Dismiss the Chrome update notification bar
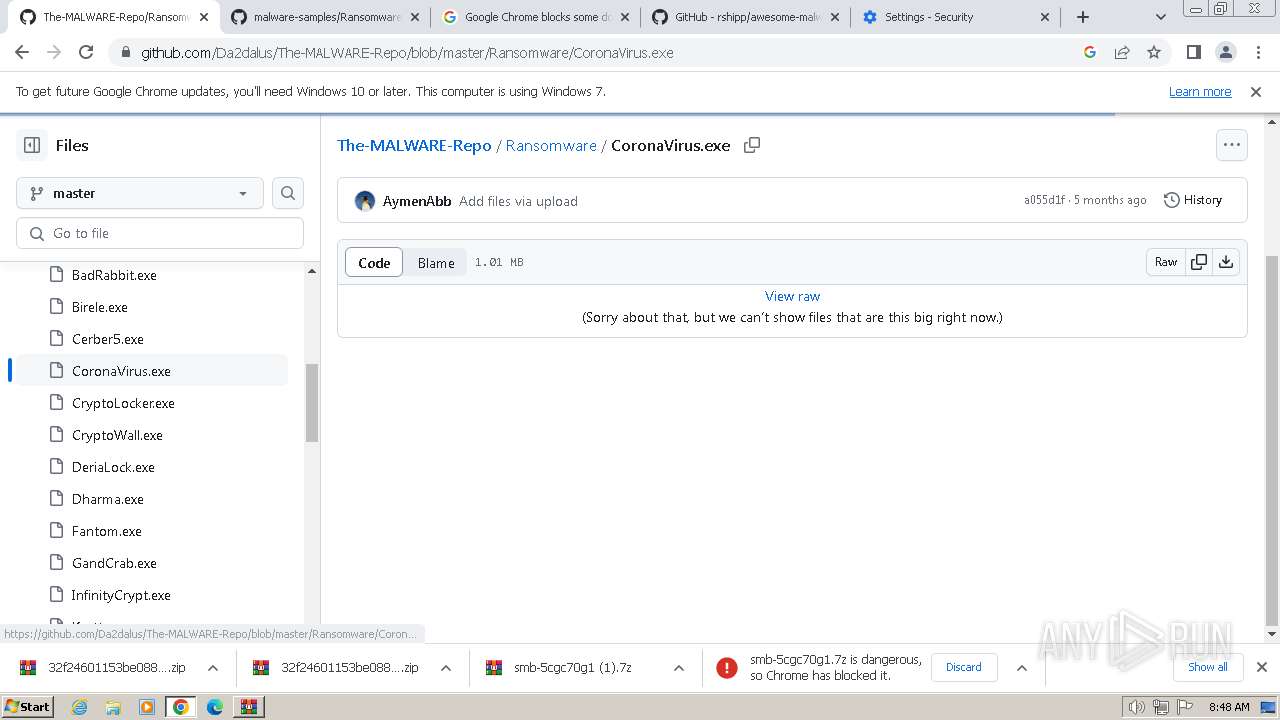This screenshot has width=1280, height=720. 1256,91
